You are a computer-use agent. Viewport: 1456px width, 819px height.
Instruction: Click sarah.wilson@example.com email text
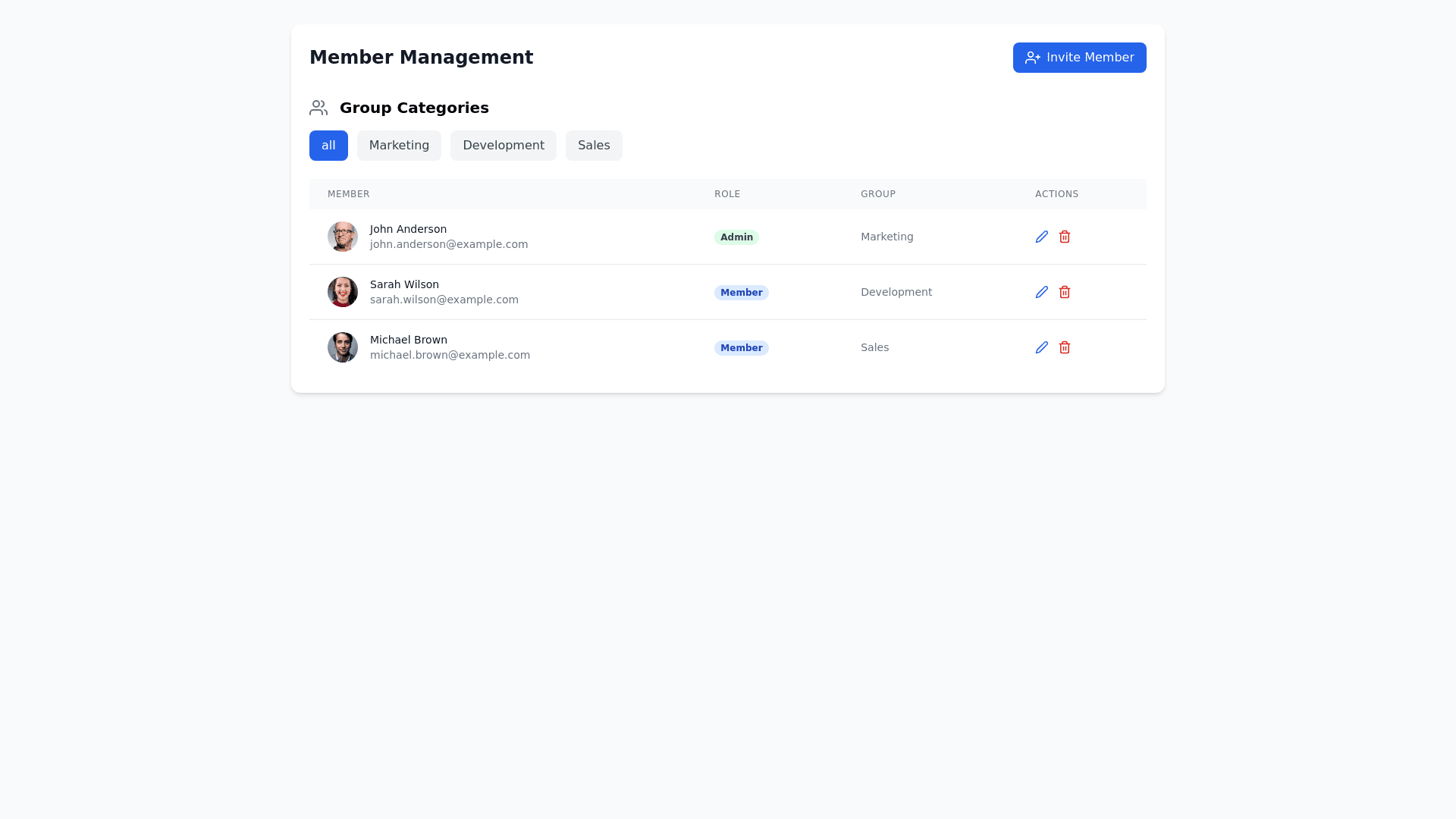(x=444, y=300)
